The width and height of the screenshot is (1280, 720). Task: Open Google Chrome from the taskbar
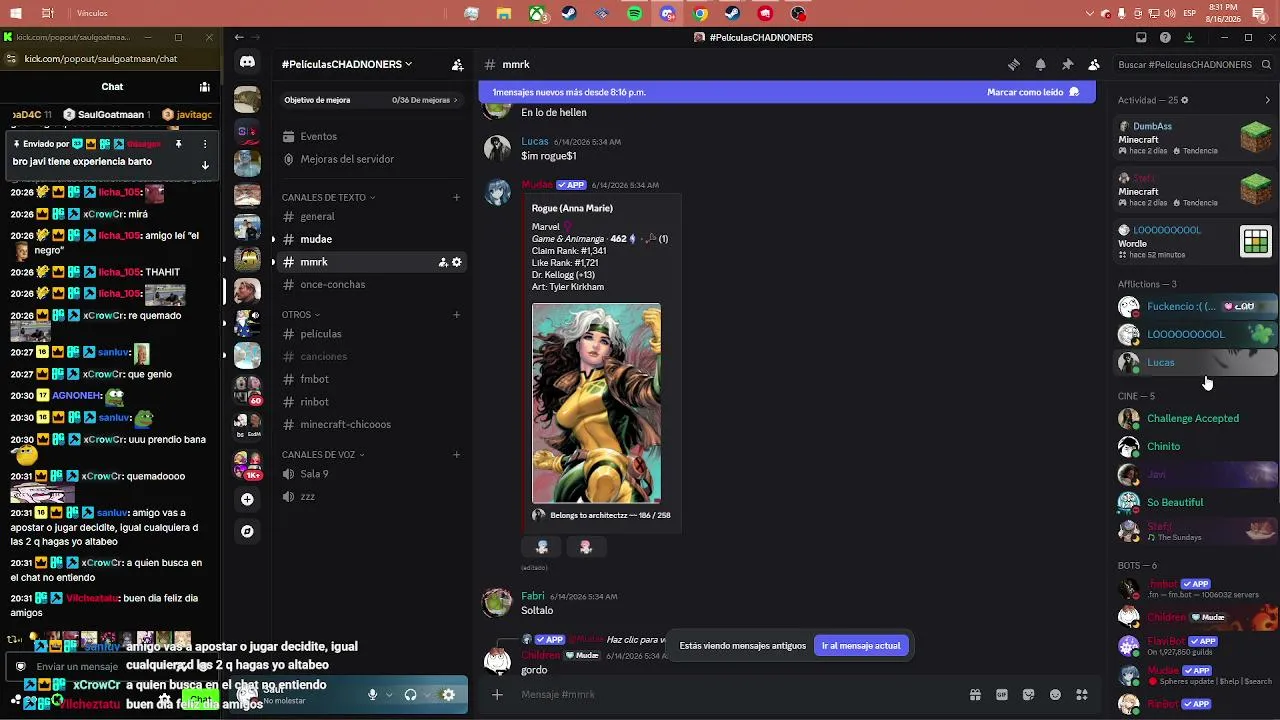(x=700, y=14)
